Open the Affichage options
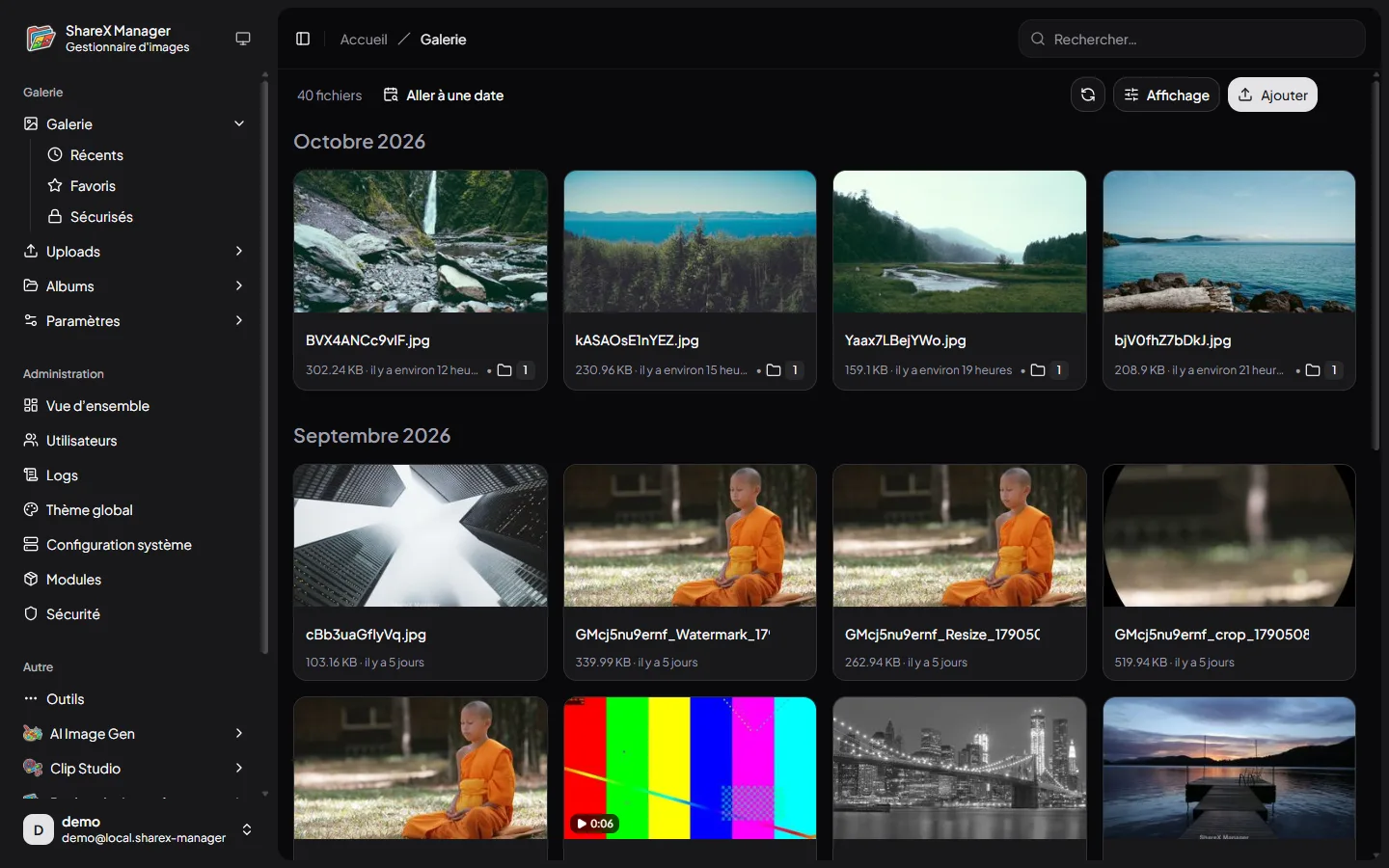This screenshot has height=868, width=1389. tap(1166, 95)
